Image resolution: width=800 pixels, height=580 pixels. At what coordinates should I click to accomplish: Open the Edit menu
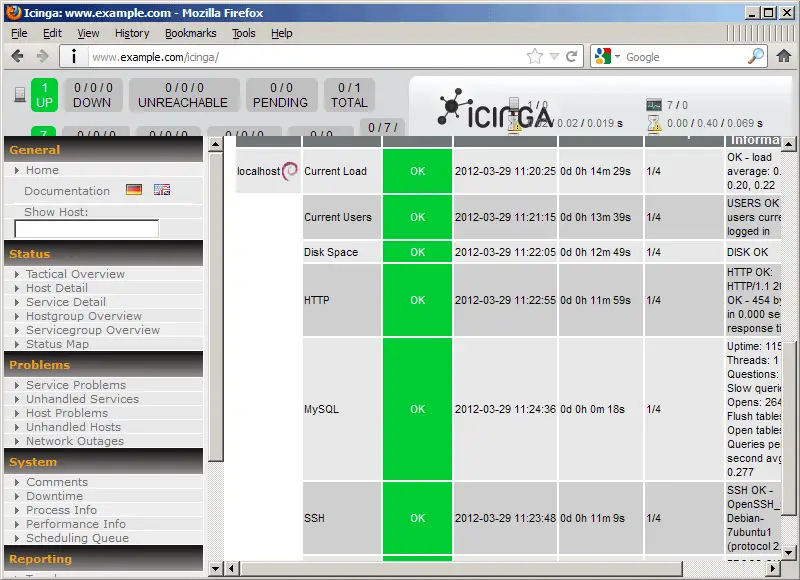[52, 33]
